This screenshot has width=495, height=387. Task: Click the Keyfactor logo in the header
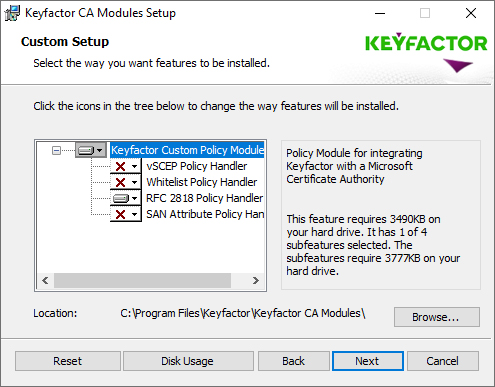[426, 52]
